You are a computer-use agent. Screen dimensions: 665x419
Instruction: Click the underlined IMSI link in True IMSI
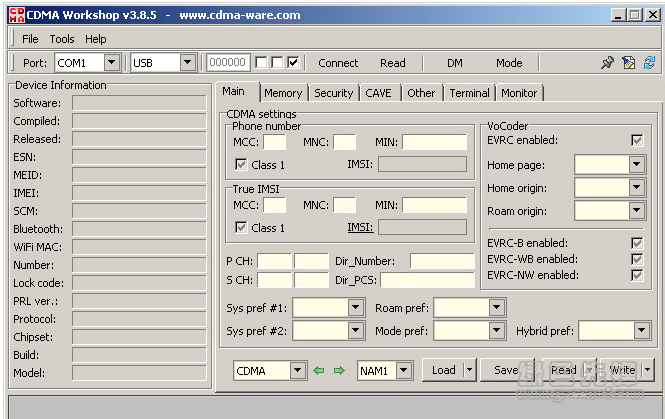pos(360,228)
